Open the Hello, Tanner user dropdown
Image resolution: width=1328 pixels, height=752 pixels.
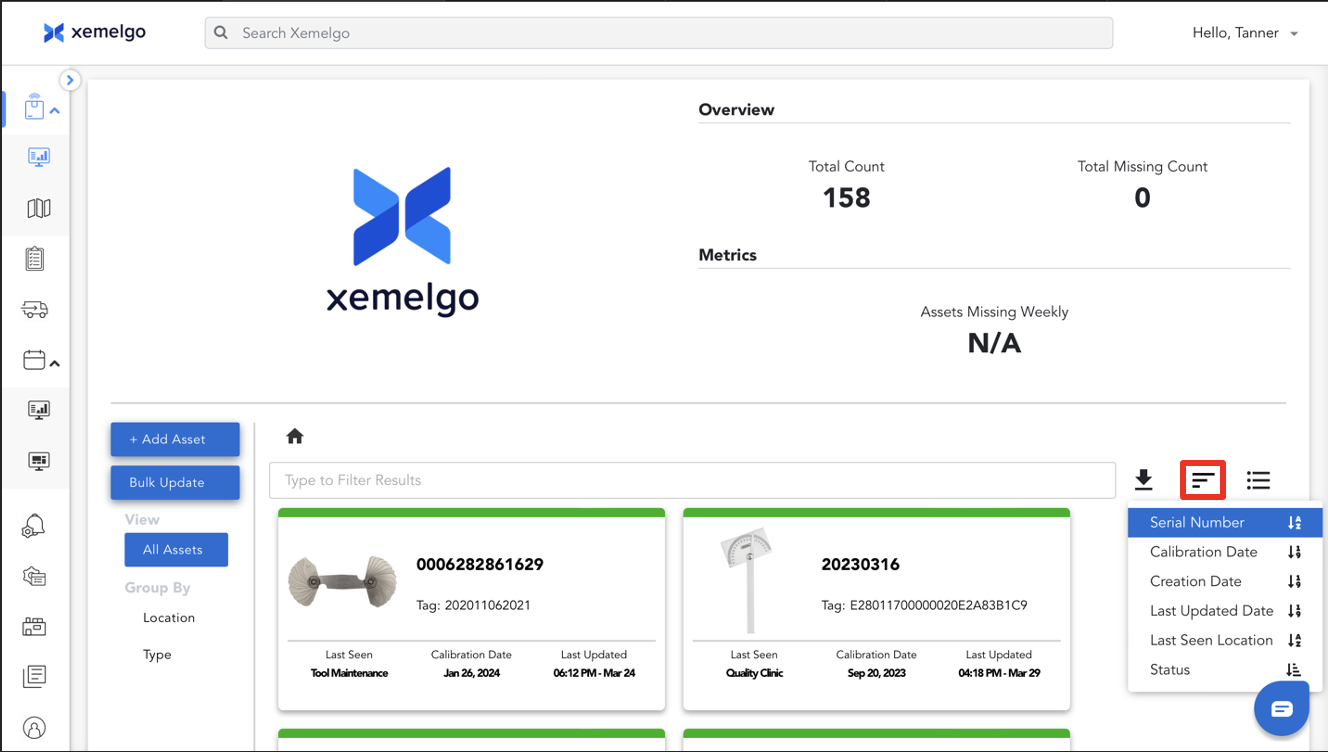1245,33
